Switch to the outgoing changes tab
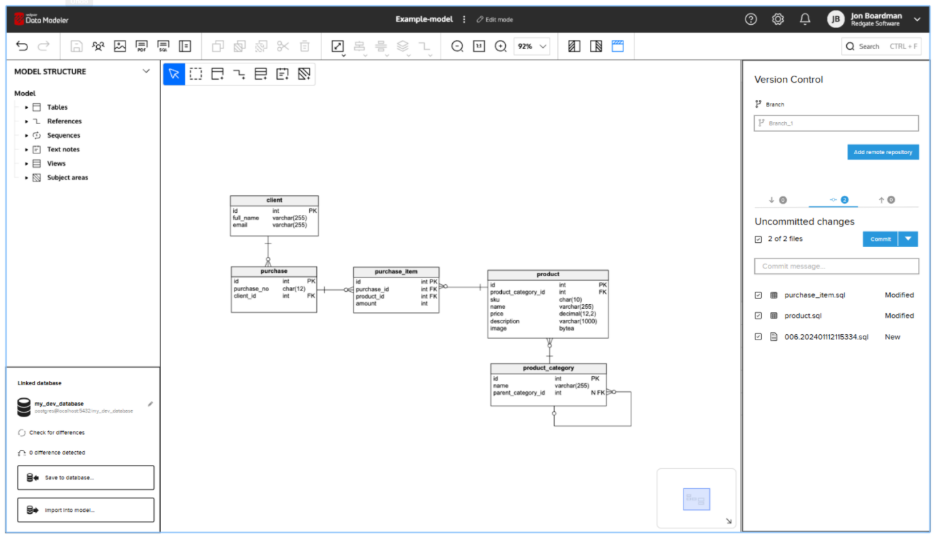The width and height of the screenshot is (936, 538). (x=886, y=200)
